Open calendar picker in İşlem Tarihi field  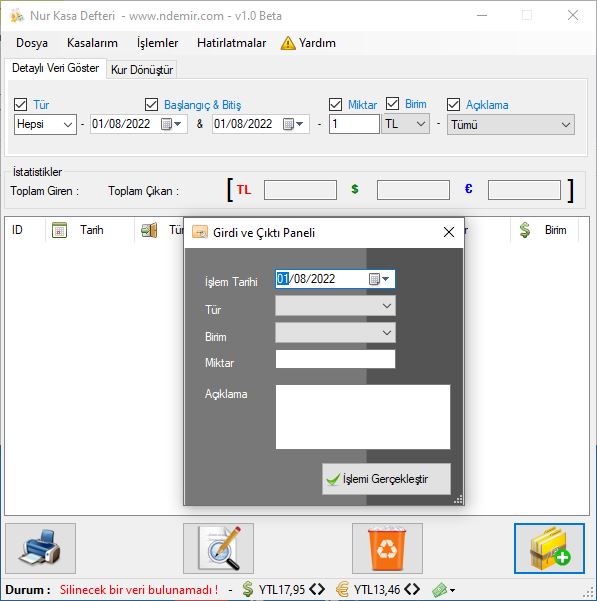tap(379, 279)
